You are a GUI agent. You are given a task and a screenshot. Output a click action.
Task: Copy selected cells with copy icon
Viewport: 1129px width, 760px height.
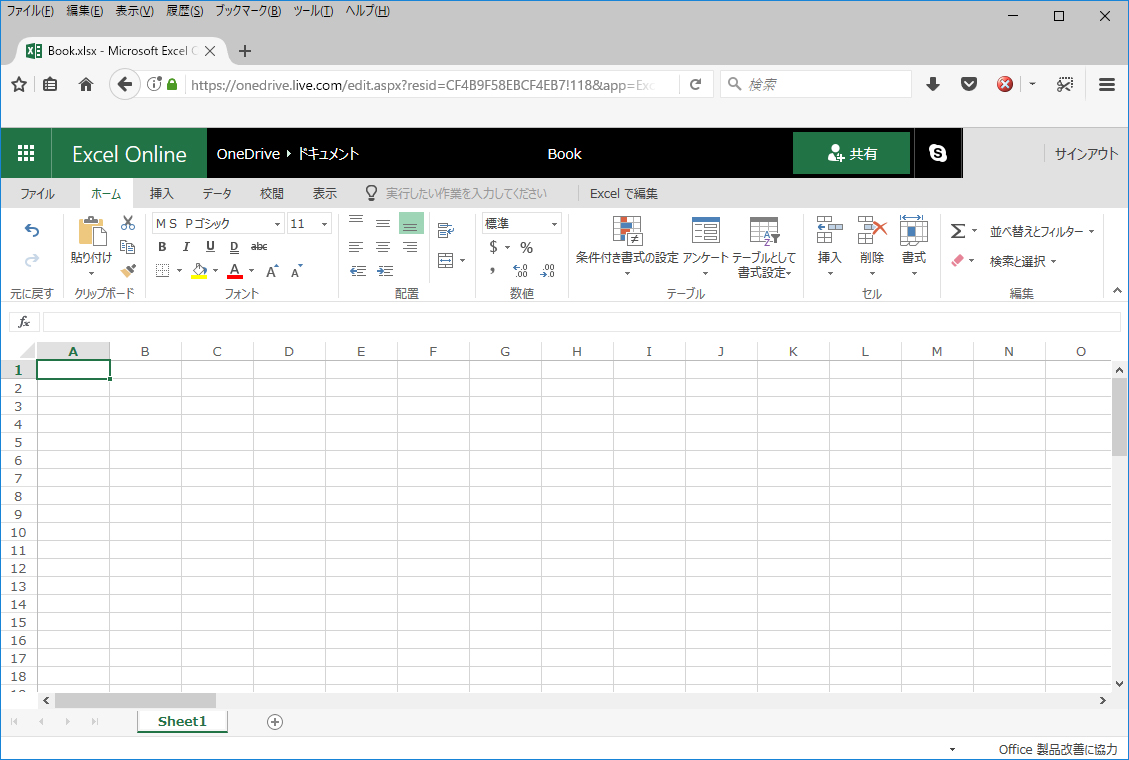[x=128, y=247]
